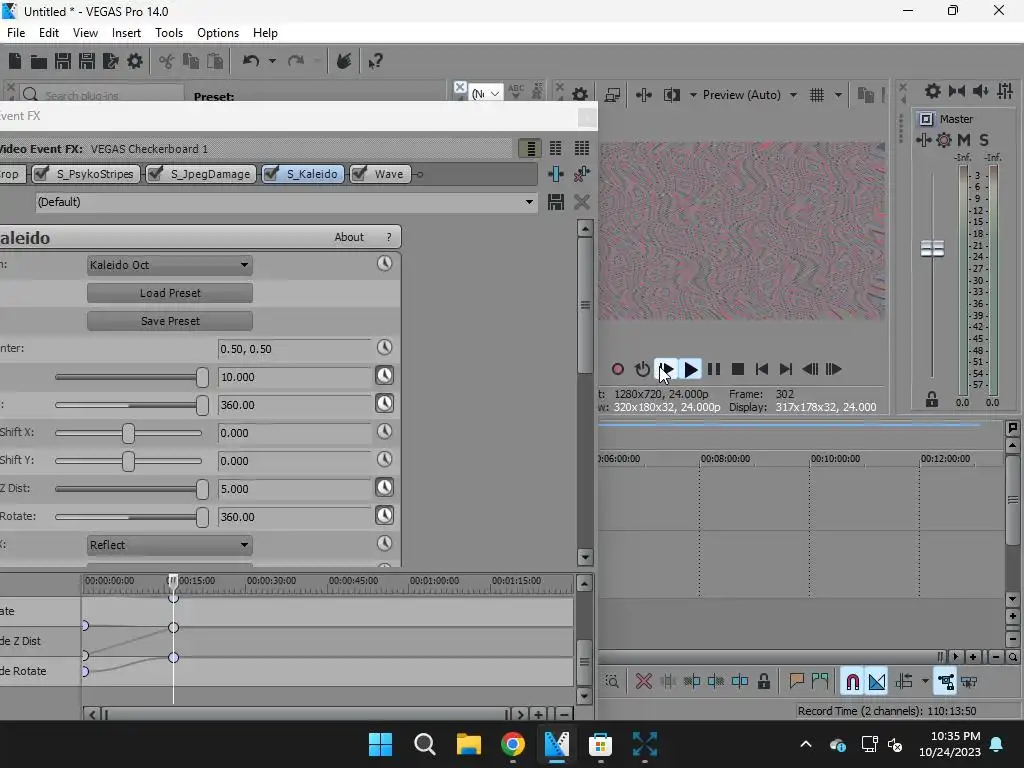This screenshot has height=768, width=1024.
Task: Open Split Screen View dropdown arrow
Action: [x=693, y=95]
